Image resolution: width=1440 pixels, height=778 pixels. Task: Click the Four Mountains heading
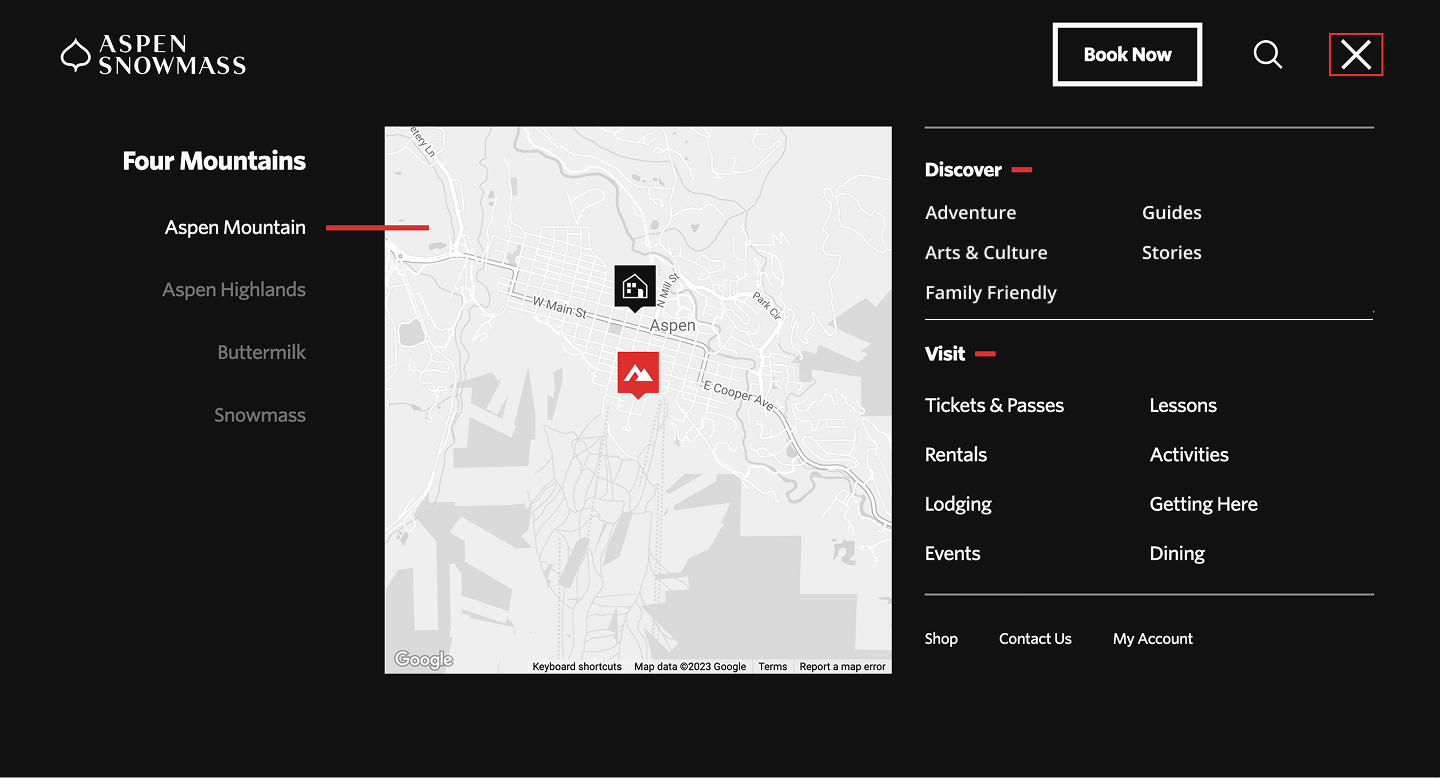214,161
